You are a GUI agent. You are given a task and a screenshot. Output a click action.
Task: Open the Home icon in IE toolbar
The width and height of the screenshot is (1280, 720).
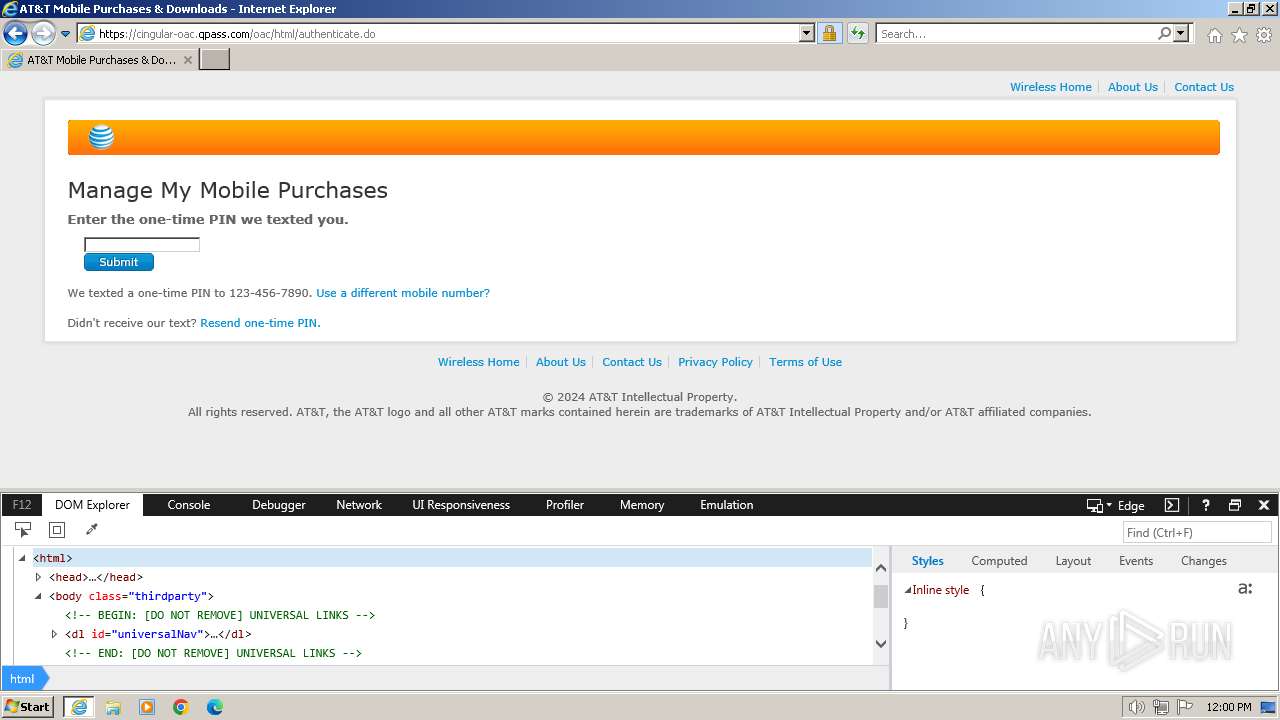(1214, 35)
